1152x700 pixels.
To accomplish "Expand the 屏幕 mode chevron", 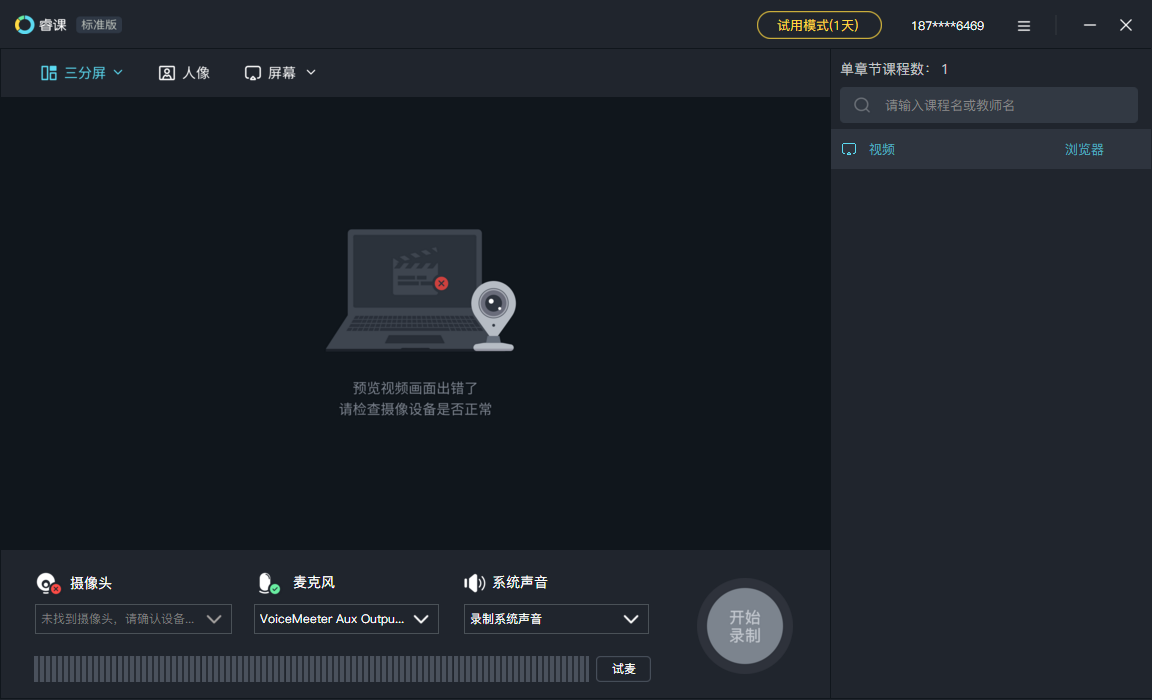I will pyautogui.click(x=310, y=72).
